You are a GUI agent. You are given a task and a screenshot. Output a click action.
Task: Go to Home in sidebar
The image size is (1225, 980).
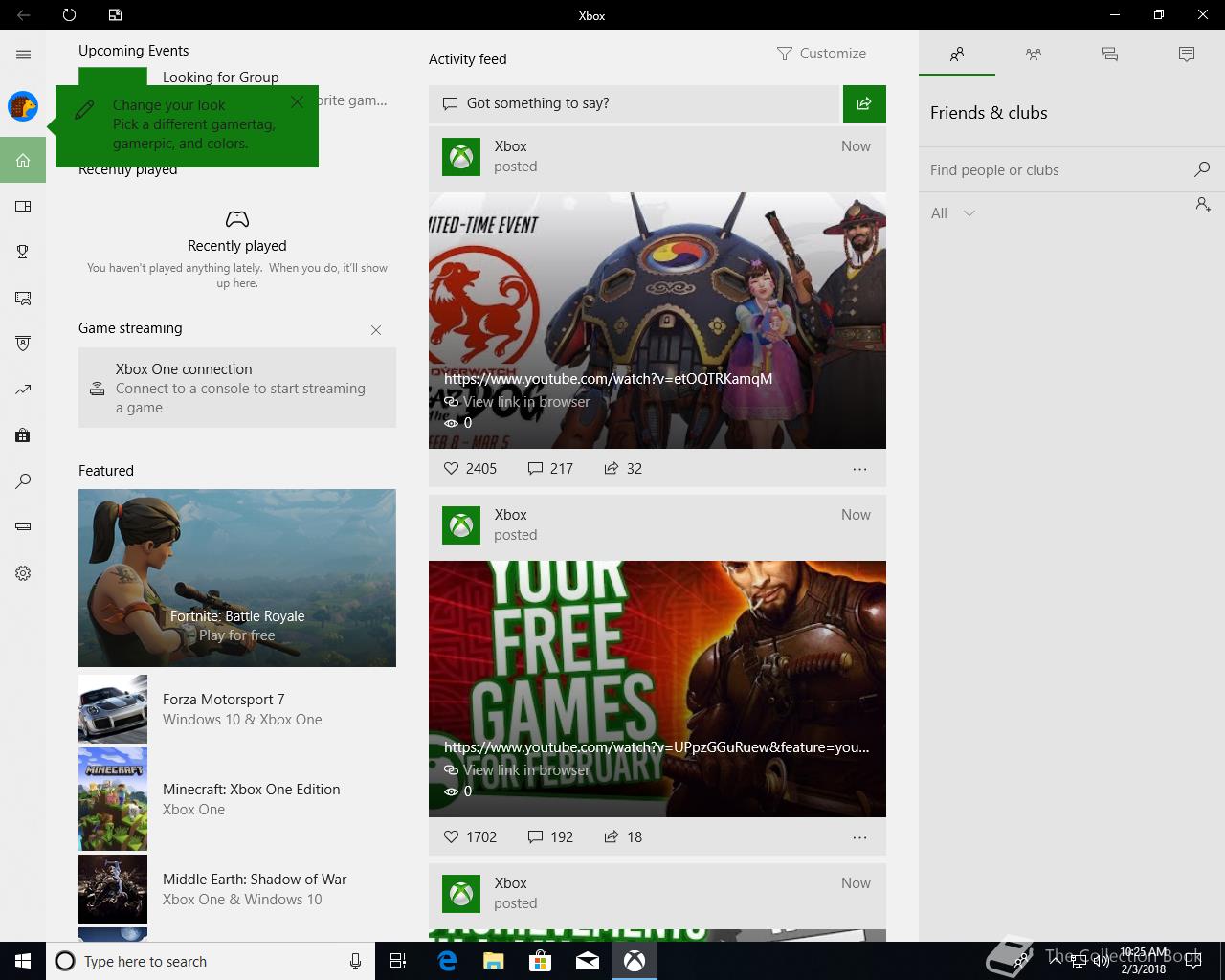point(23,160)
